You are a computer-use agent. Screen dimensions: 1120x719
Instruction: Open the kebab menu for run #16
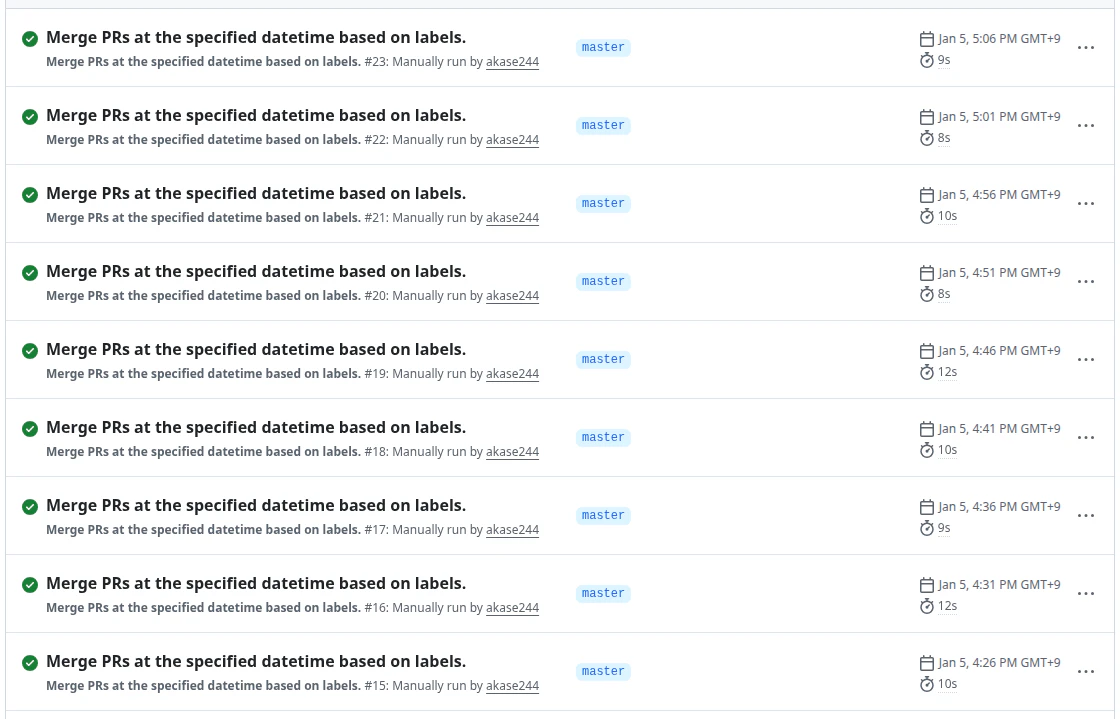pyautogui.click(x=1086, y=594)
